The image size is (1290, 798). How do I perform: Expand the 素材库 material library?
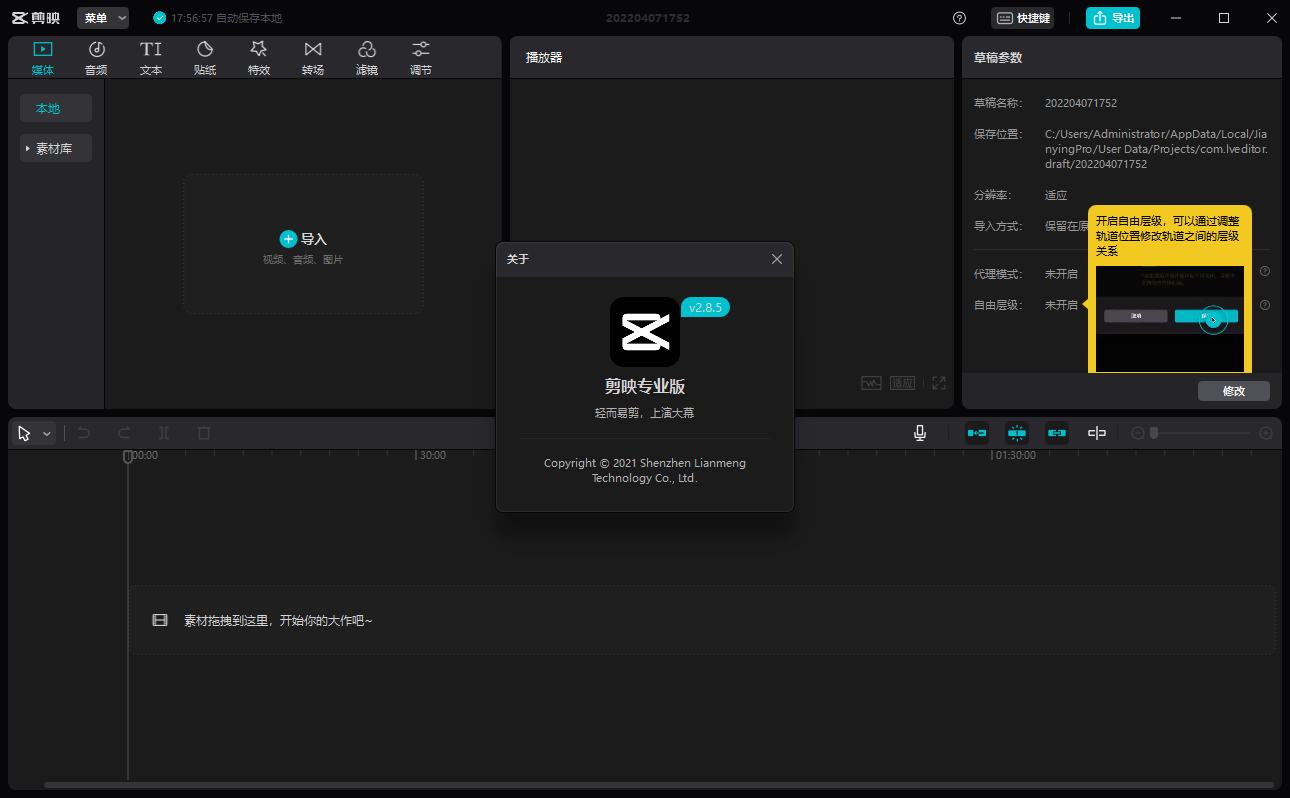pyautogui.click(x=56, y=148)
